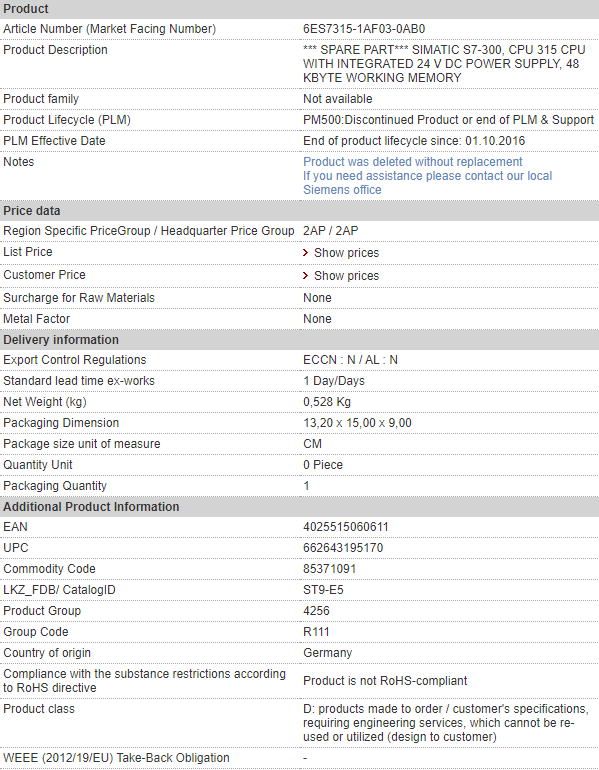The image size is (599, 770).
Task: Click the Net Weight value 0,528 Kg
Action: pos(327,402)
